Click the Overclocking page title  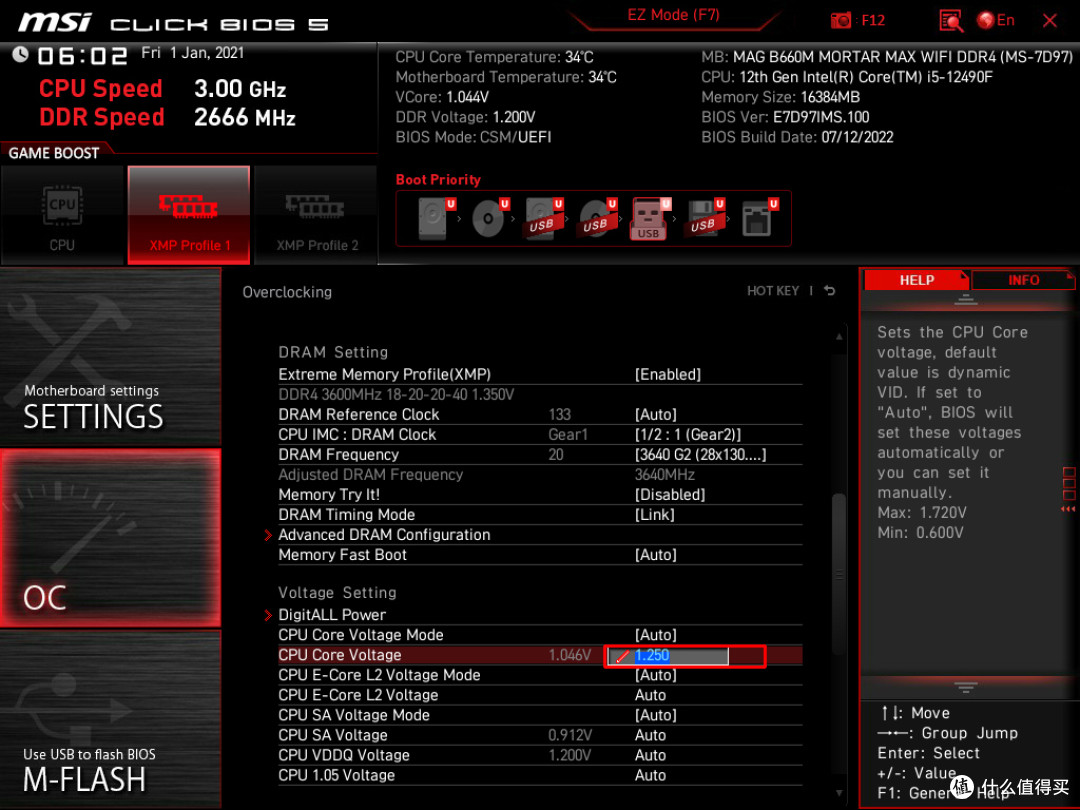coord(287,292)
